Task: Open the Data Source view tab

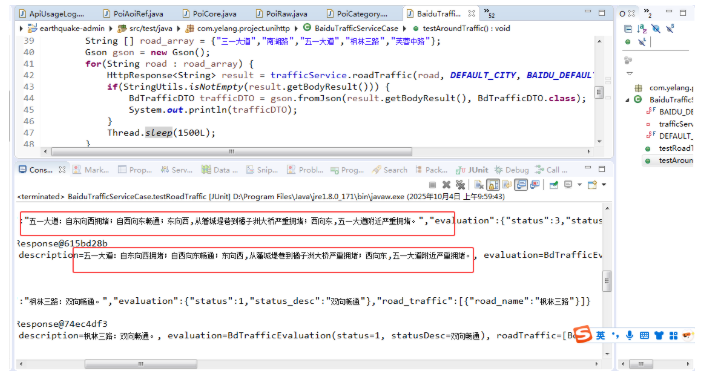Action: tap(220, 170)
